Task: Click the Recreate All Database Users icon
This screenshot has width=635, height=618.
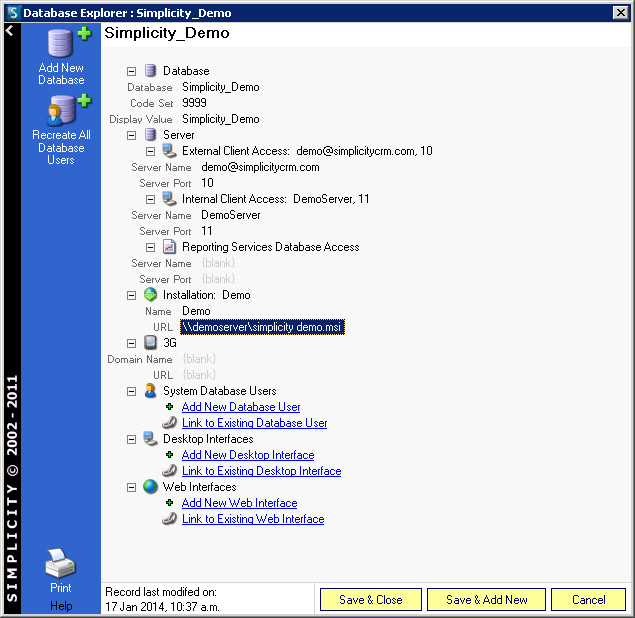Action: [x=61, y=111]
